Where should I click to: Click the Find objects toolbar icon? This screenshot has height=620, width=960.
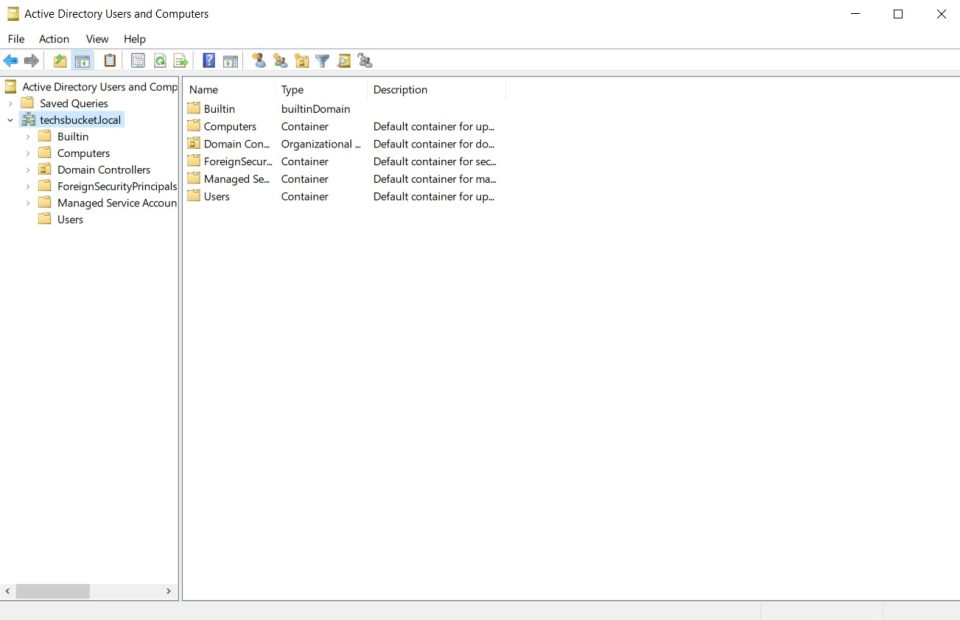tap(344, 61)
